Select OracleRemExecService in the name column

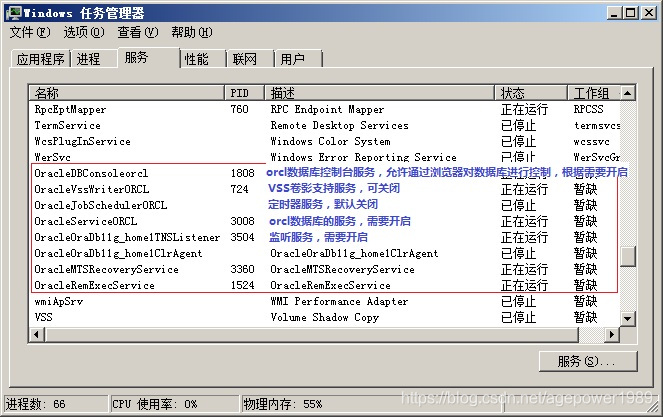pyautogui.click(x=94, y=285)
